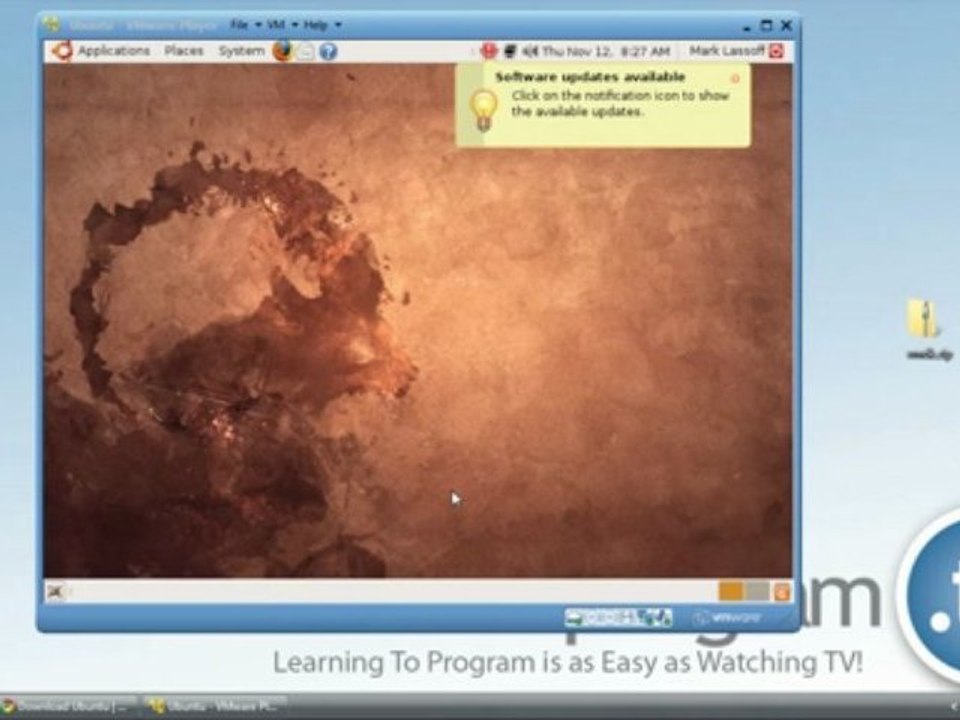Click the File menu dropdown arrow
The width and height of the screenshot is (960, 720).
[x=258, y=26]
